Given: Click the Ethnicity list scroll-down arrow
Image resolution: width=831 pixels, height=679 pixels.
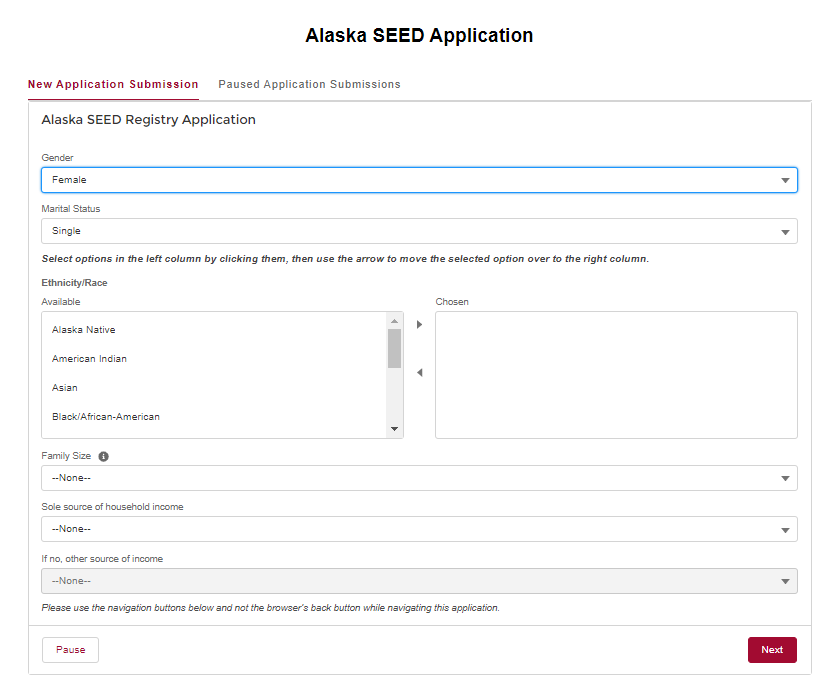Looking at the screenshot, I should pyautogui.click(x=394, y=429).
